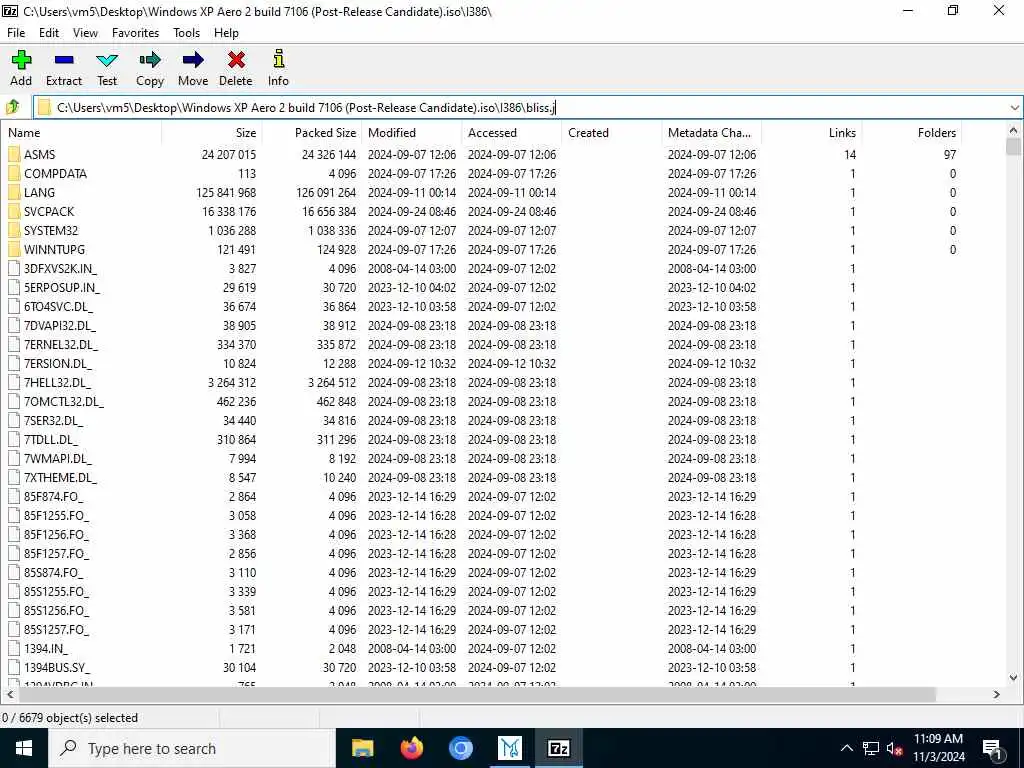1024x768 pixels.
Task: Select the 1394.IN_ file name
Action: (x=45, y=648)
